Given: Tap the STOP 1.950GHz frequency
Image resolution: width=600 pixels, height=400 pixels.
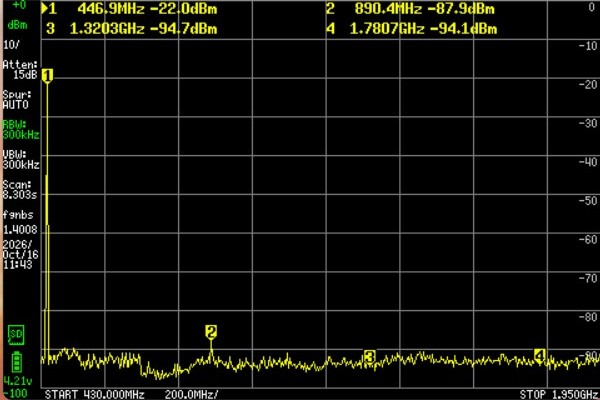Looking at the screenshot, I should click(559, 394).
